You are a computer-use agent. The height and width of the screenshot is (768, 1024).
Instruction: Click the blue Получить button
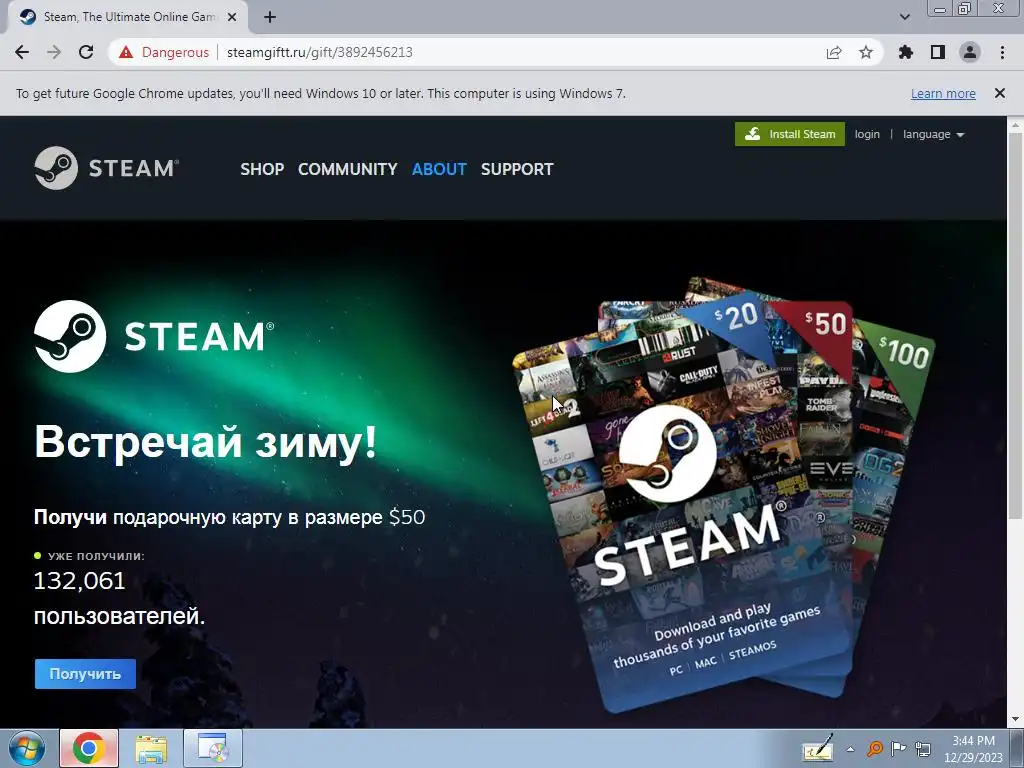click(x=86, y=674)
